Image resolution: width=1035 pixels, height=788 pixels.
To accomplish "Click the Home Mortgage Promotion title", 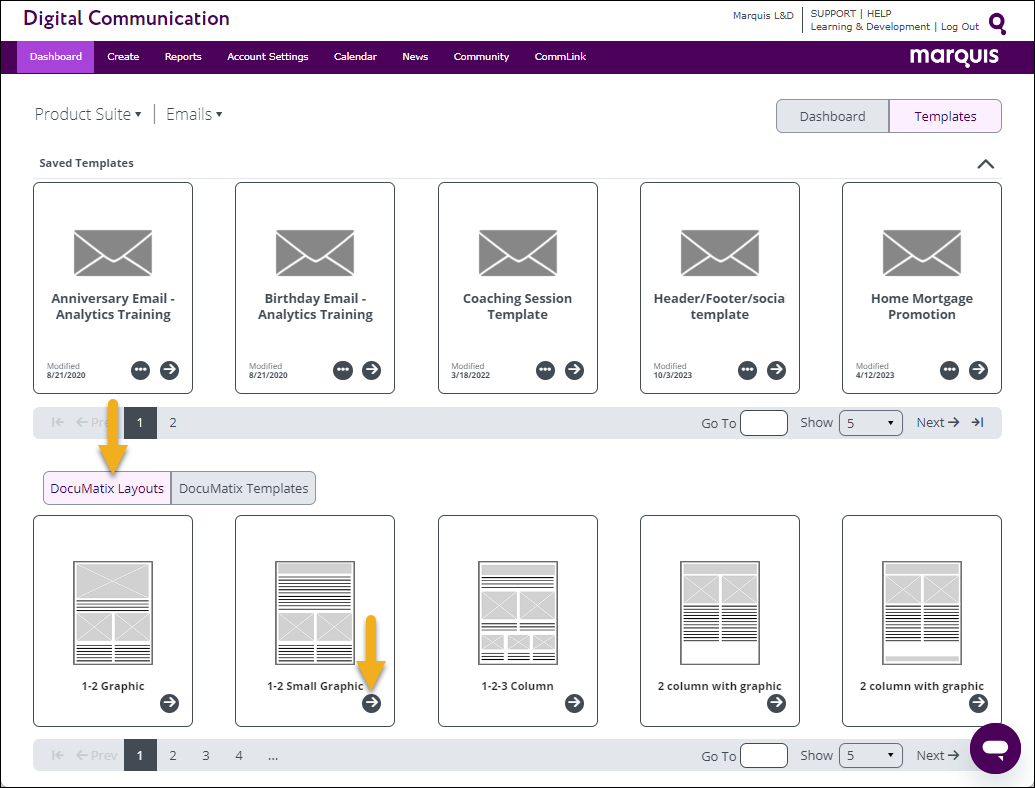I will (x=921, y=306).
